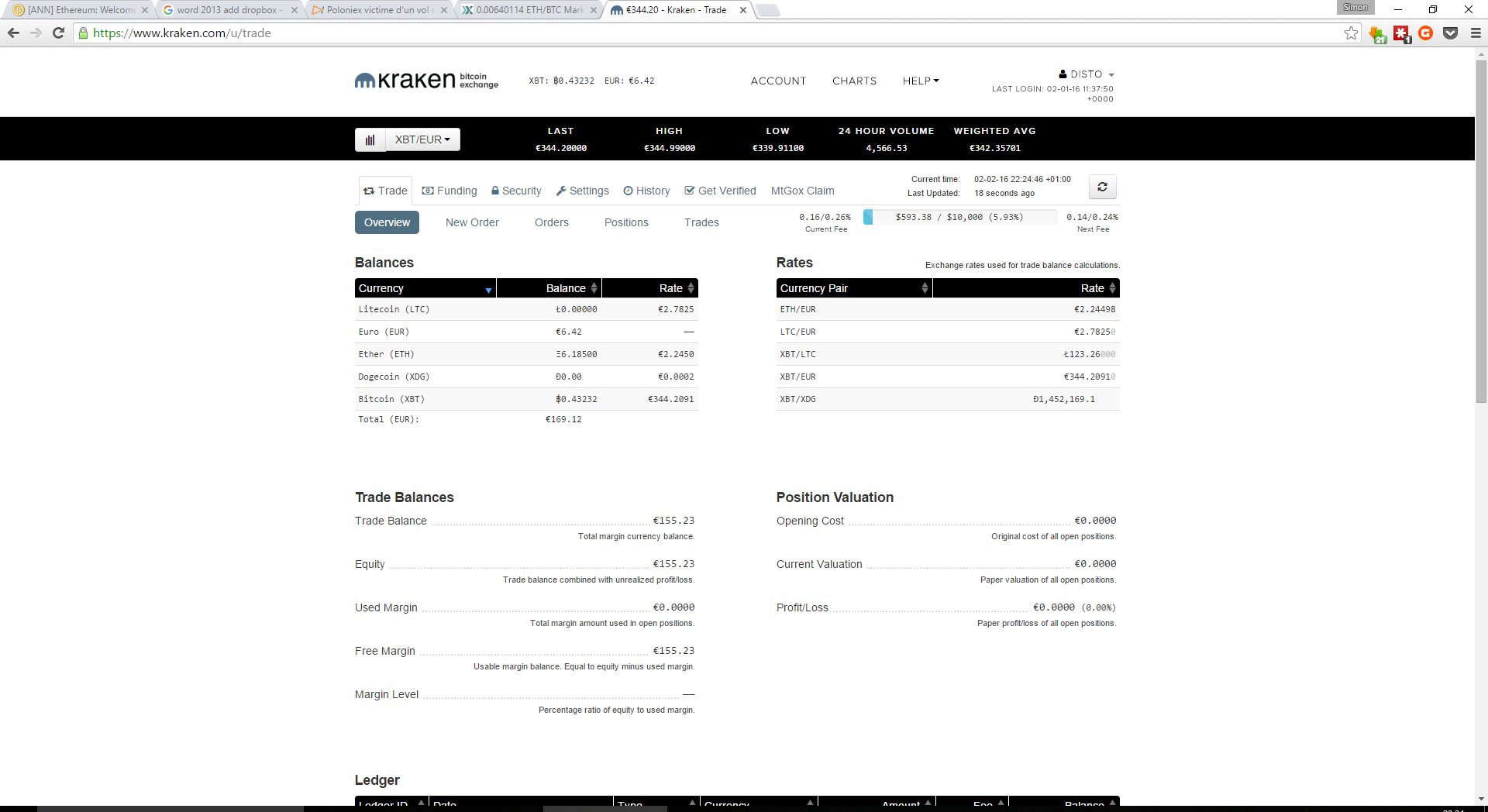This screenshot has width=1488, height=812.
Task: Open the MtGox Claim tab
Action: (x=803, y=191)
